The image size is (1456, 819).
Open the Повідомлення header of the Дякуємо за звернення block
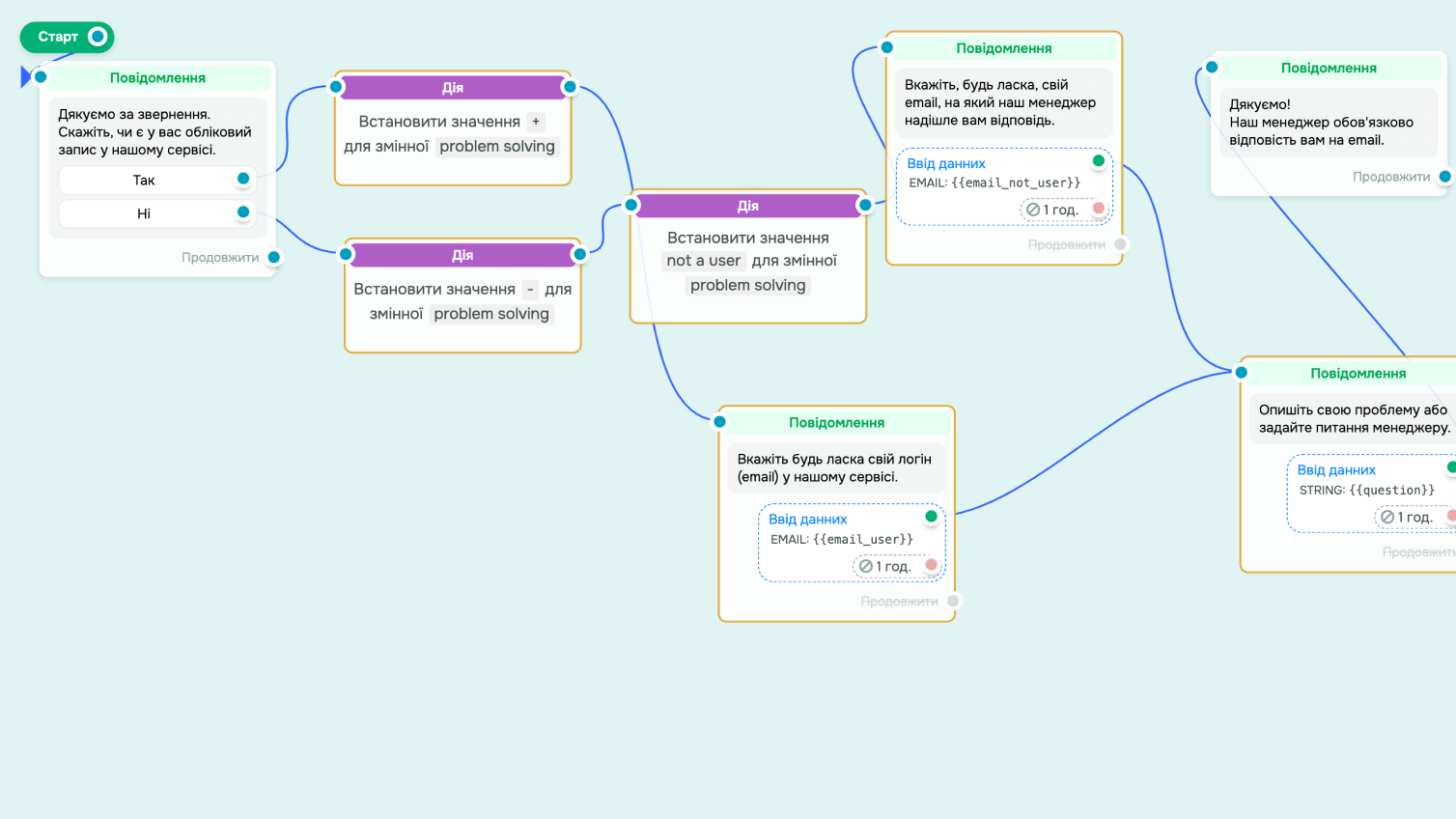click(157, 78)
